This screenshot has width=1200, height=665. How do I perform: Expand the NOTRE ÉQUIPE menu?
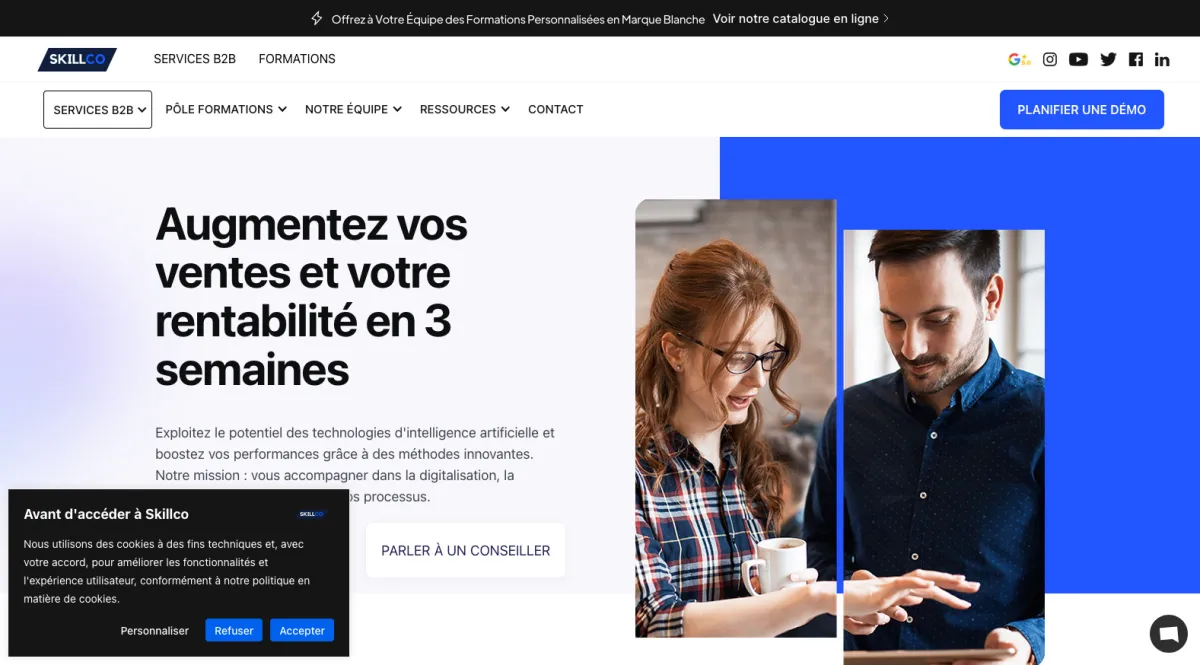point(353,109)
